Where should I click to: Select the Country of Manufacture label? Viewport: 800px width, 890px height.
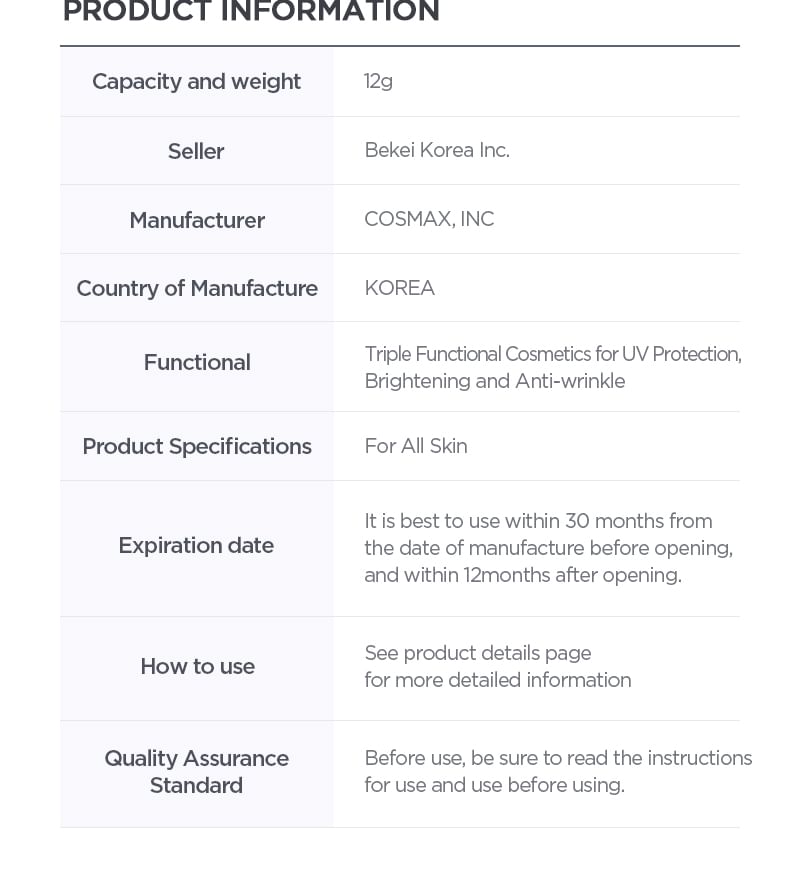tap(197, 288)
